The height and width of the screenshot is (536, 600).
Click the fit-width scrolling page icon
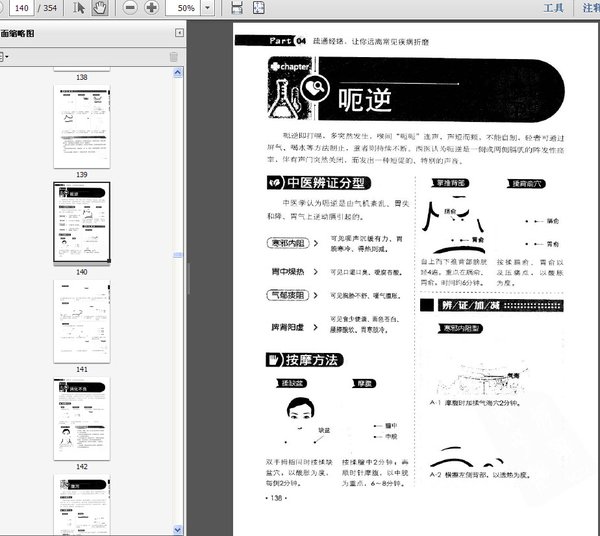[x=237, y=8]
